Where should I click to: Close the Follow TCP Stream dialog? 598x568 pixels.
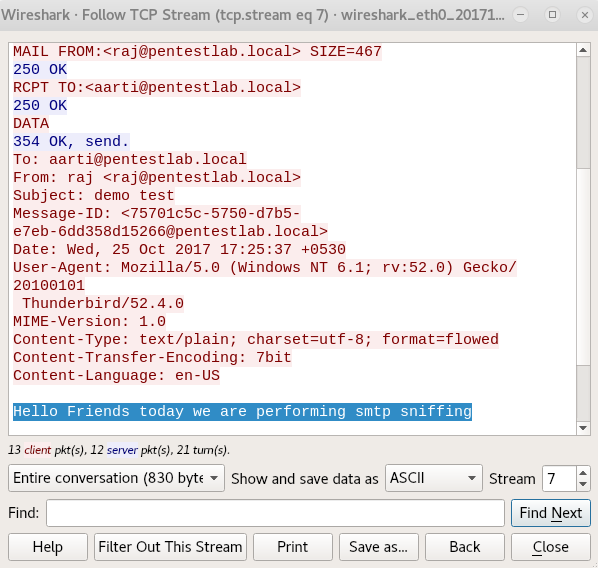coord(551,547)
